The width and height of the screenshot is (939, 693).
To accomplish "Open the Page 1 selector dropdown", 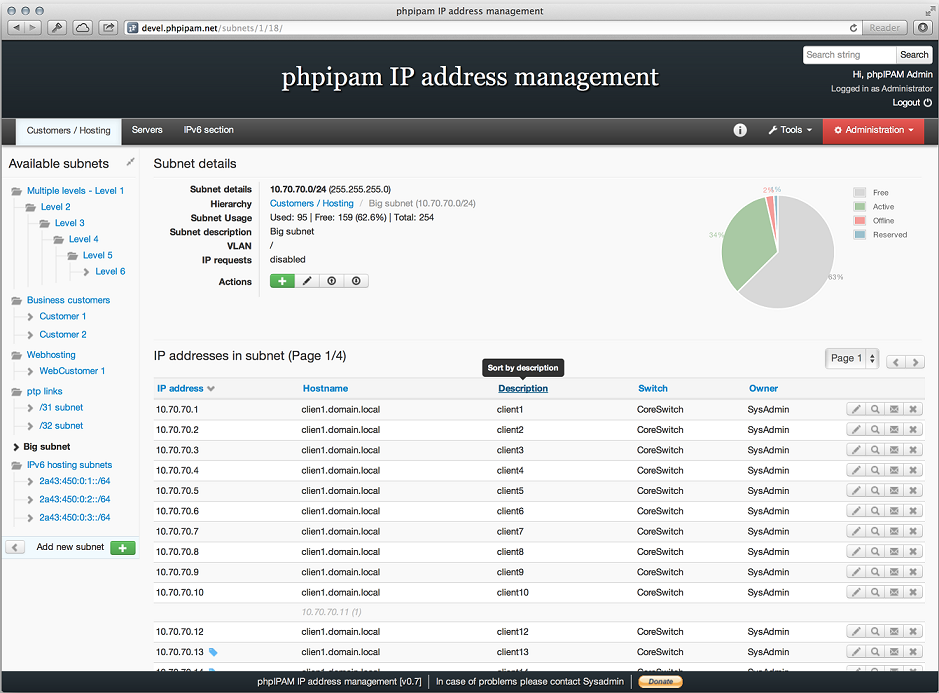I will point(852,358).
